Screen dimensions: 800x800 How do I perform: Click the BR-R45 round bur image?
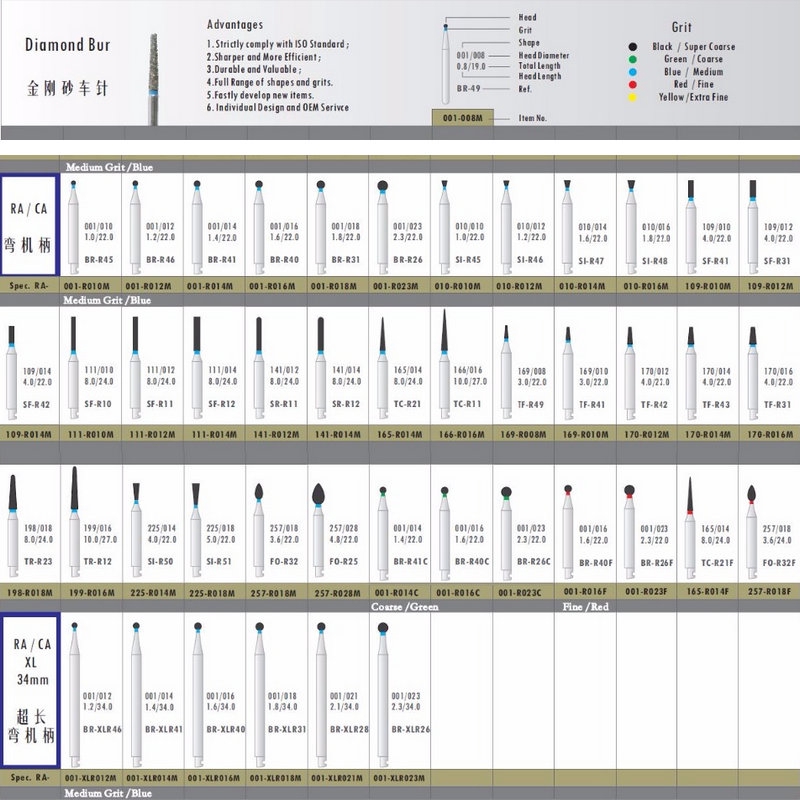(x=76, y=225)
